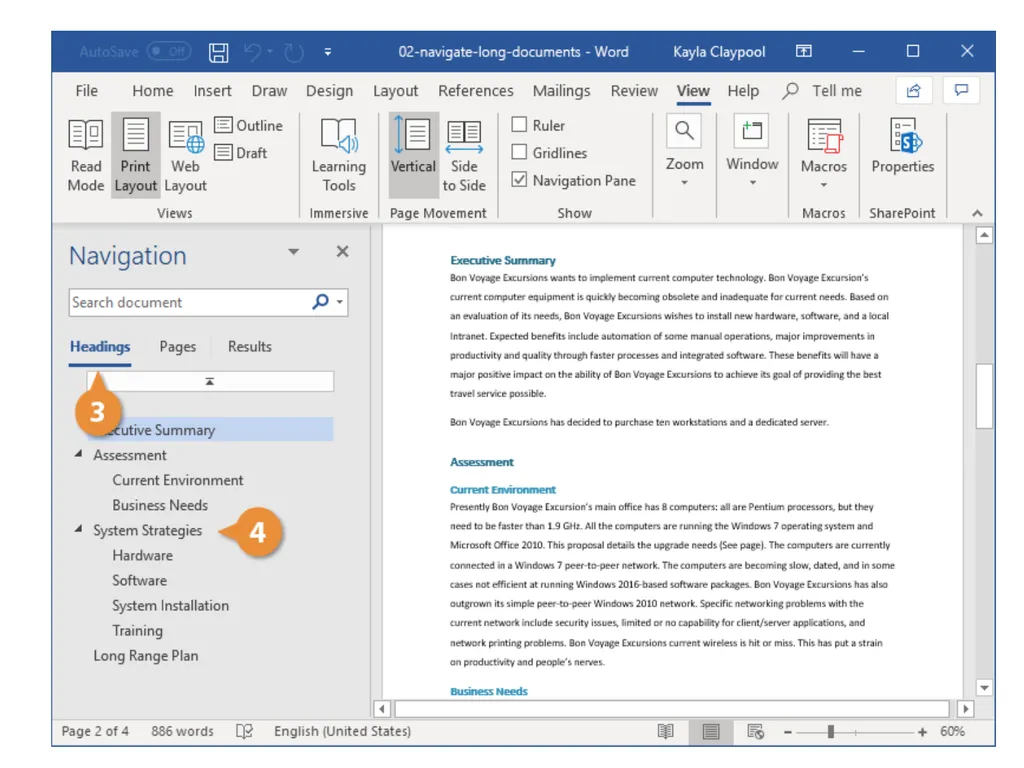The width and height of the screenshot is (1024, 768).
Task: Go to Current Environment heading
Action: 178,480
